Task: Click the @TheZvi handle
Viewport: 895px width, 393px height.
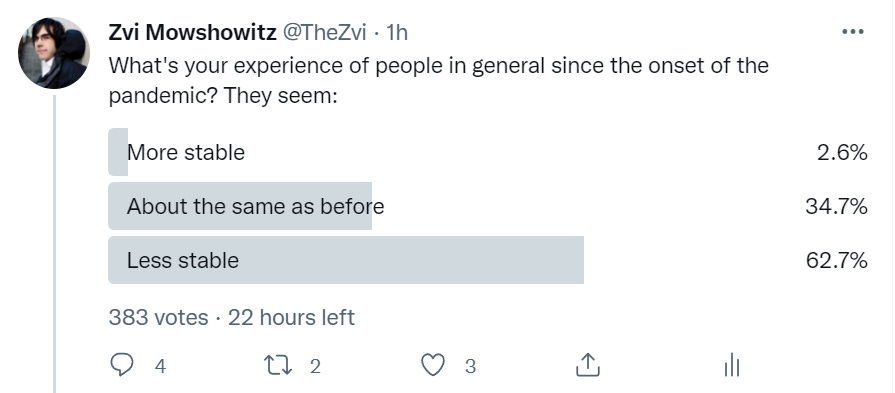Action: [x=324, y=33]
